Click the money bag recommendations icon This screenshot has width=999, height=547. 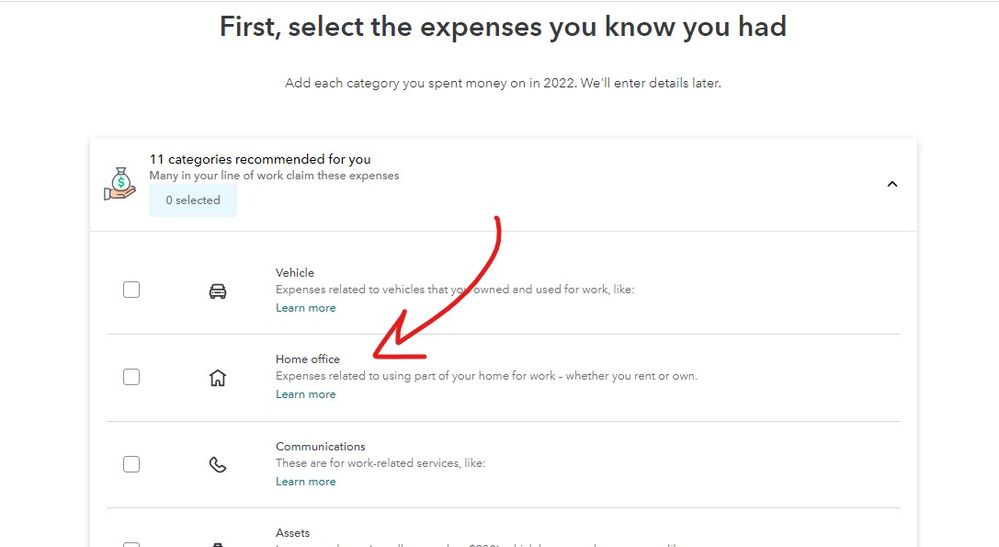pyautogui.click(x=119, y=184)
